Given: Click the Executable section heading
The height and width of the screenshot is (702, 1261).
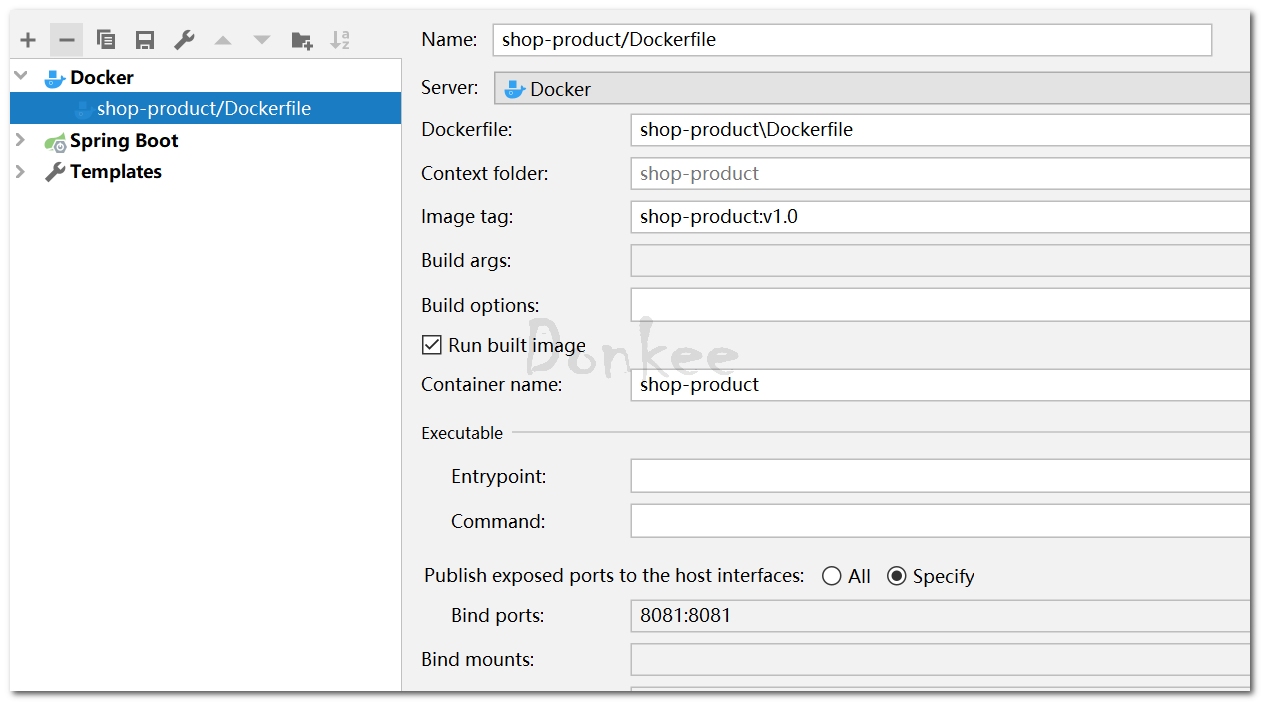Looking at the screenshot, I should click(462, 433).
